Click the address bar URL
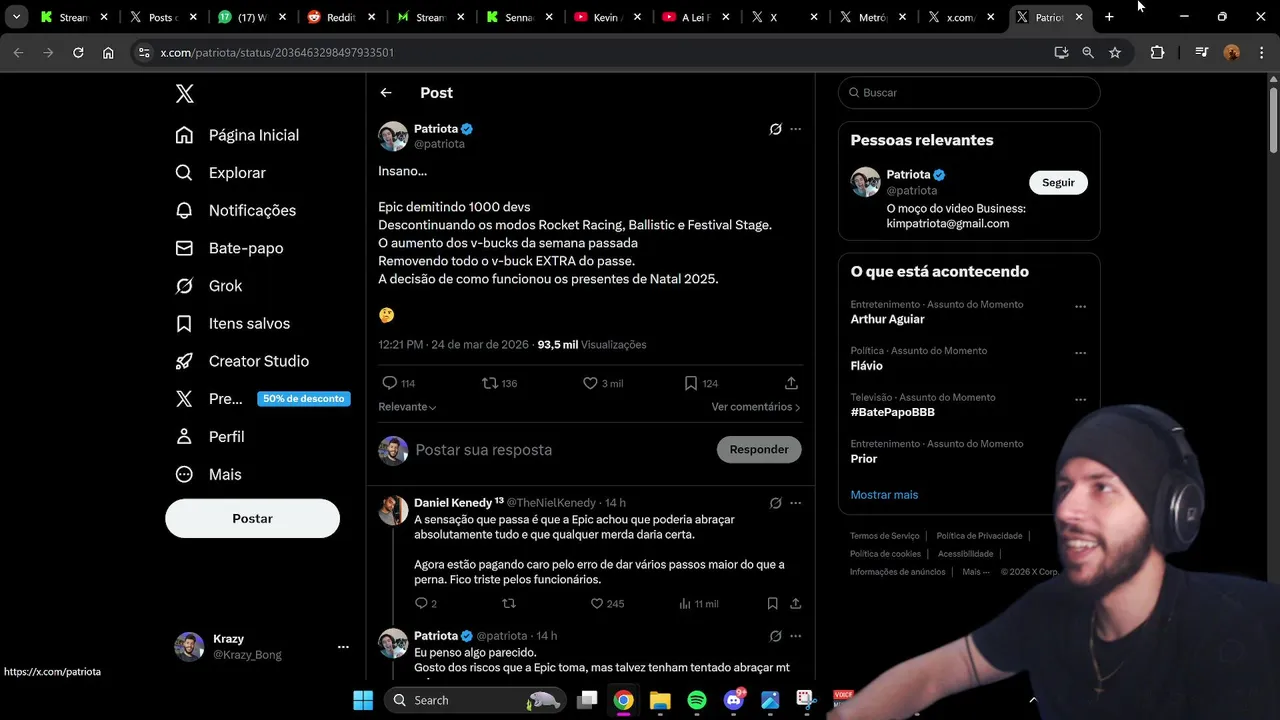This screenshot has width=1280, height=720. [x=277, y=53]
